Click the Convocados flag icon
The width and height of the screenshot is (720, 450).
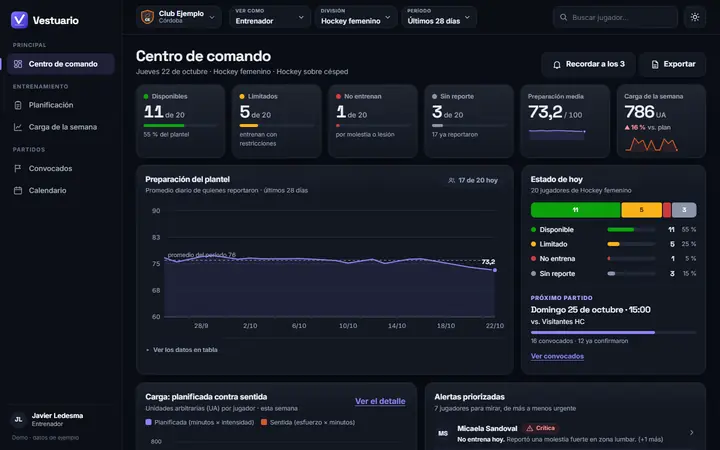click(18, 169)
